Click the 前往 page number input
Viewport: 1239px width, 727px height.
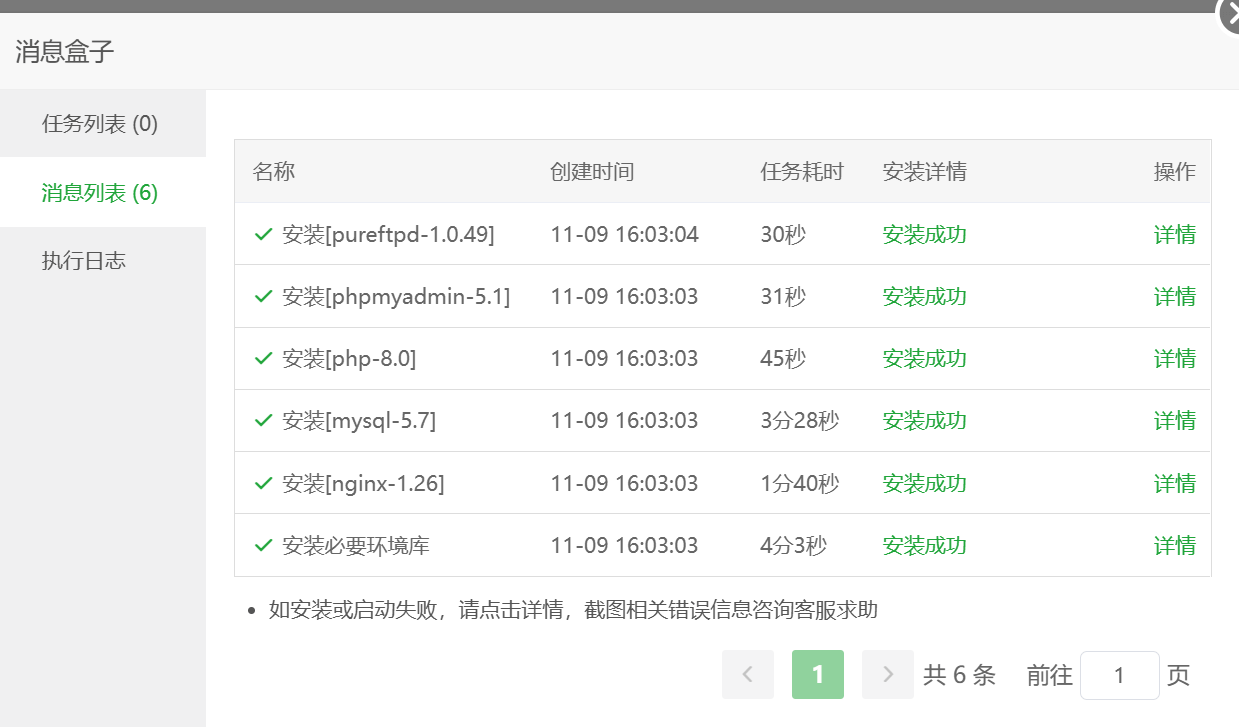pos(1120,675)
